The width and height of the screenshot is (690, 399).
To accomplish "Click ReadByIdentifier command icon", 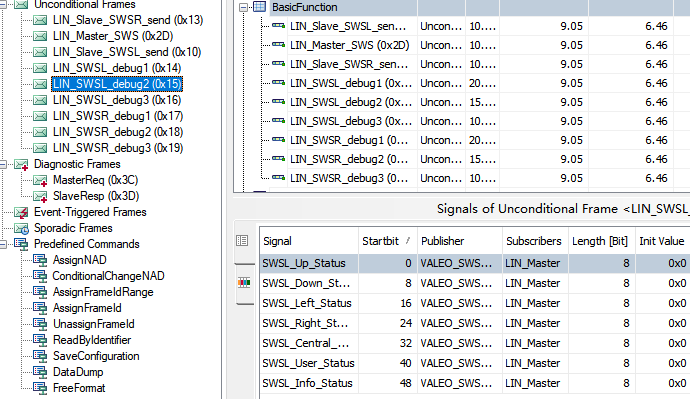I will pyautogui.click(x=40, y=340).
